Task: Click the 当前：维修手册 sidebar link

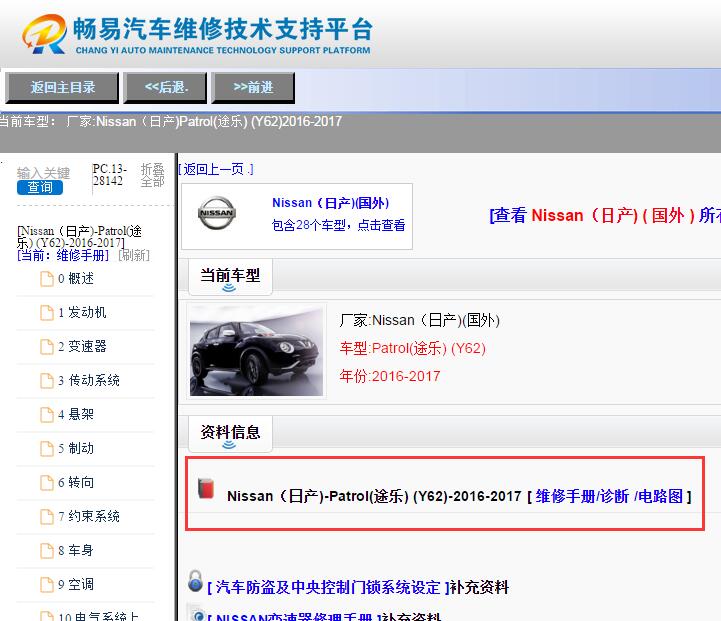Action: click(63, 255)
